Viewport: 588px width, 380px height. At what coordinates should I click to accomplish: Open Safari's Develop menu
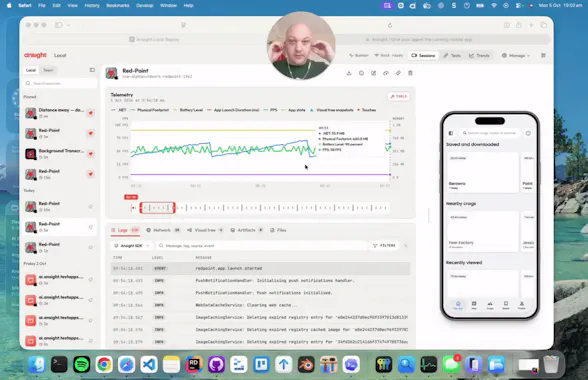point(144,6)
